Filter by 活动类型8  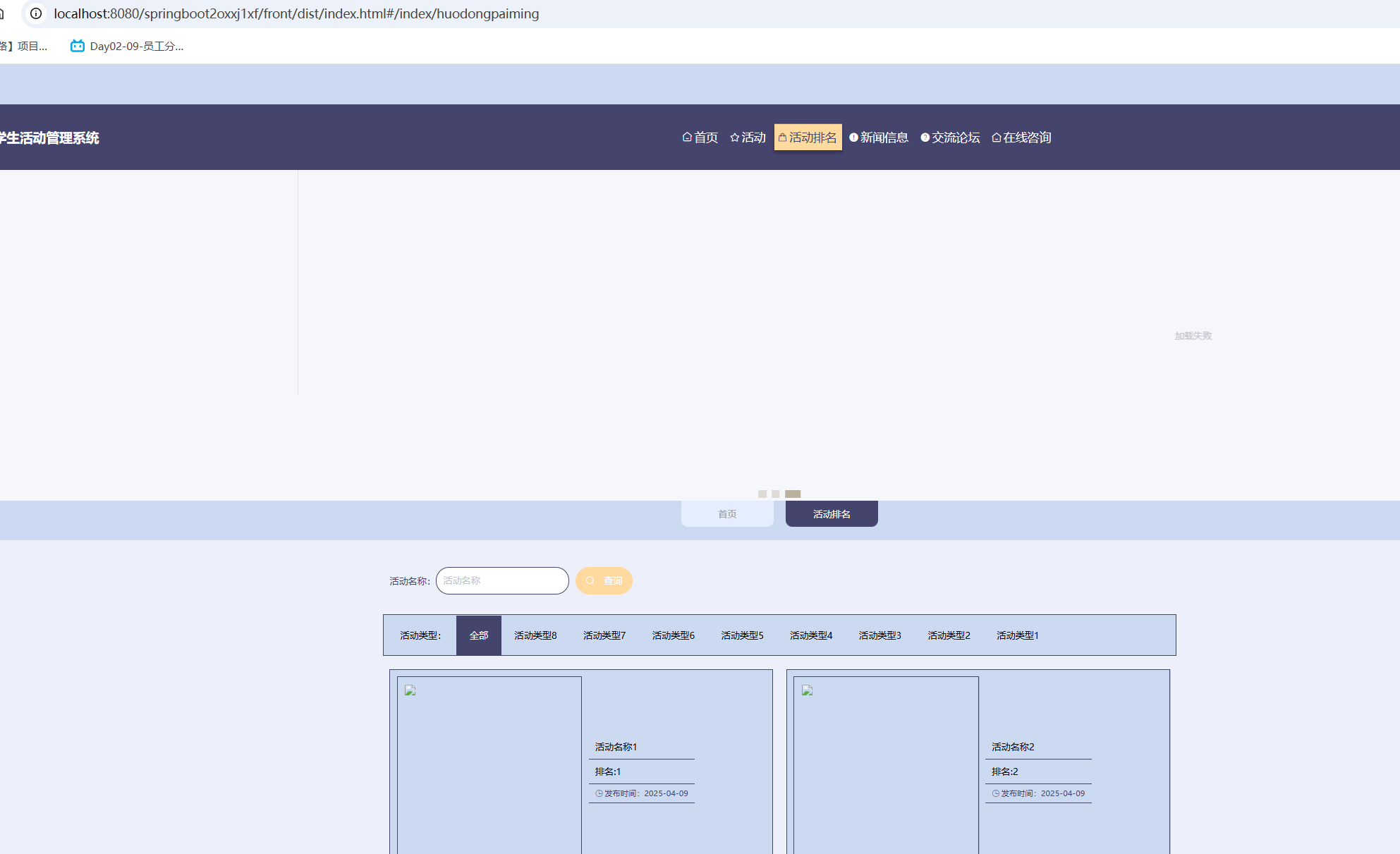(535, 635)
